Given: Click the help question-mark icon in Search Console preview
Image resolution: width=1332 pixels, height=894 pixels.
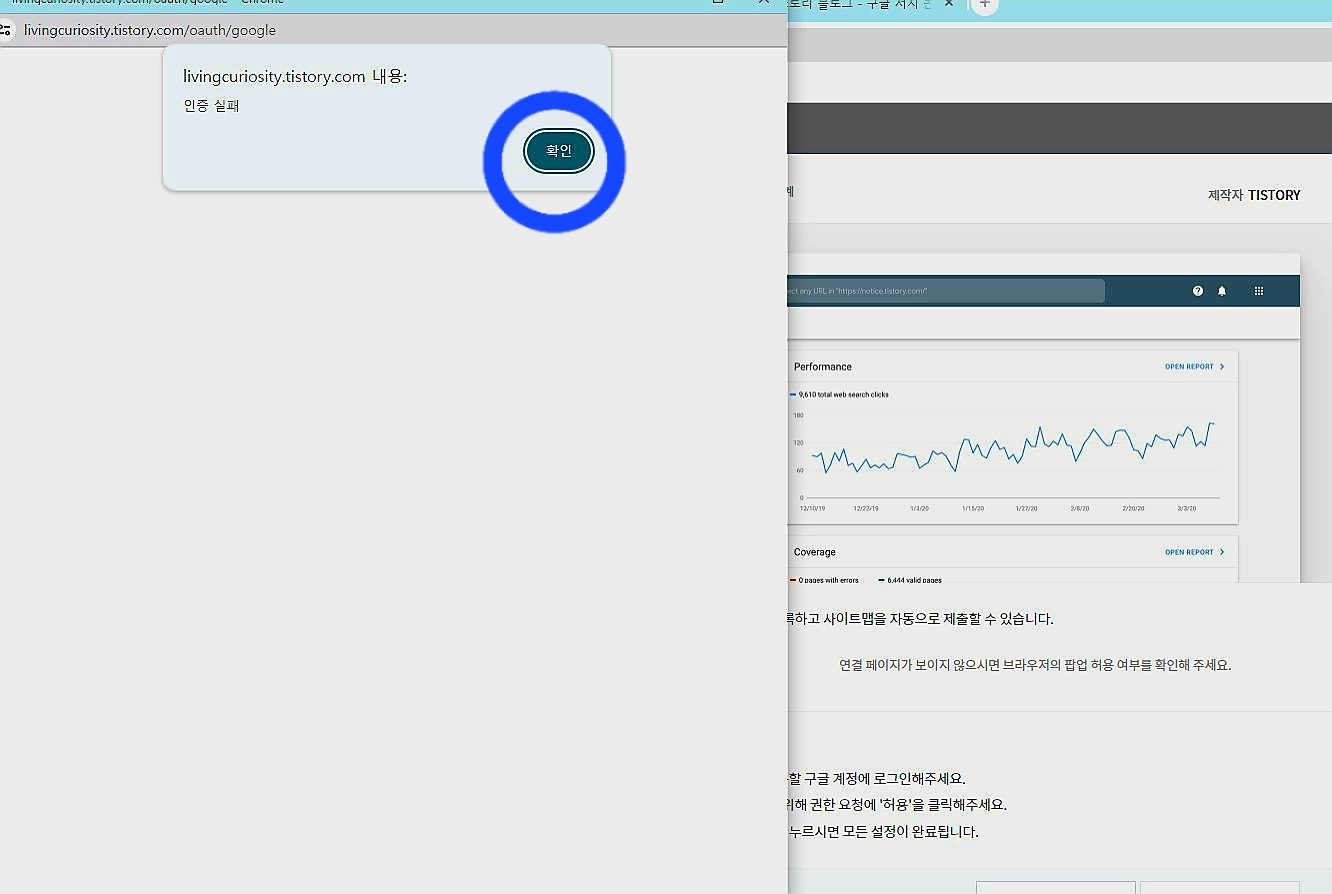Looking at the screenshot, I should [x=1198, y=291].
